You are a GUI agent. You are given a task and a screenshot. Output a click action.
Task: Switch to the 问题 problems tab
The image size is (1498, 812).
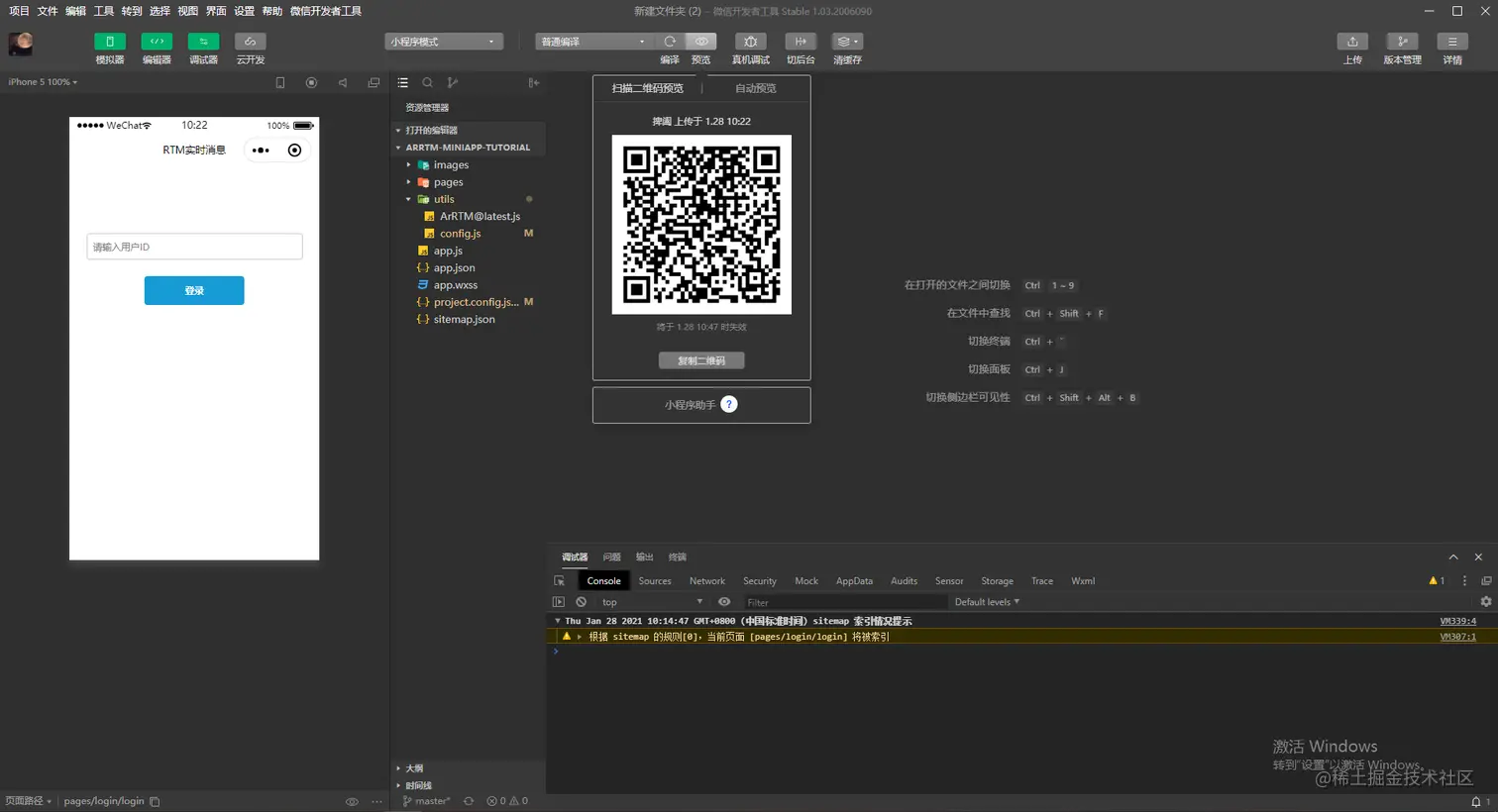[x=612, y=558]
